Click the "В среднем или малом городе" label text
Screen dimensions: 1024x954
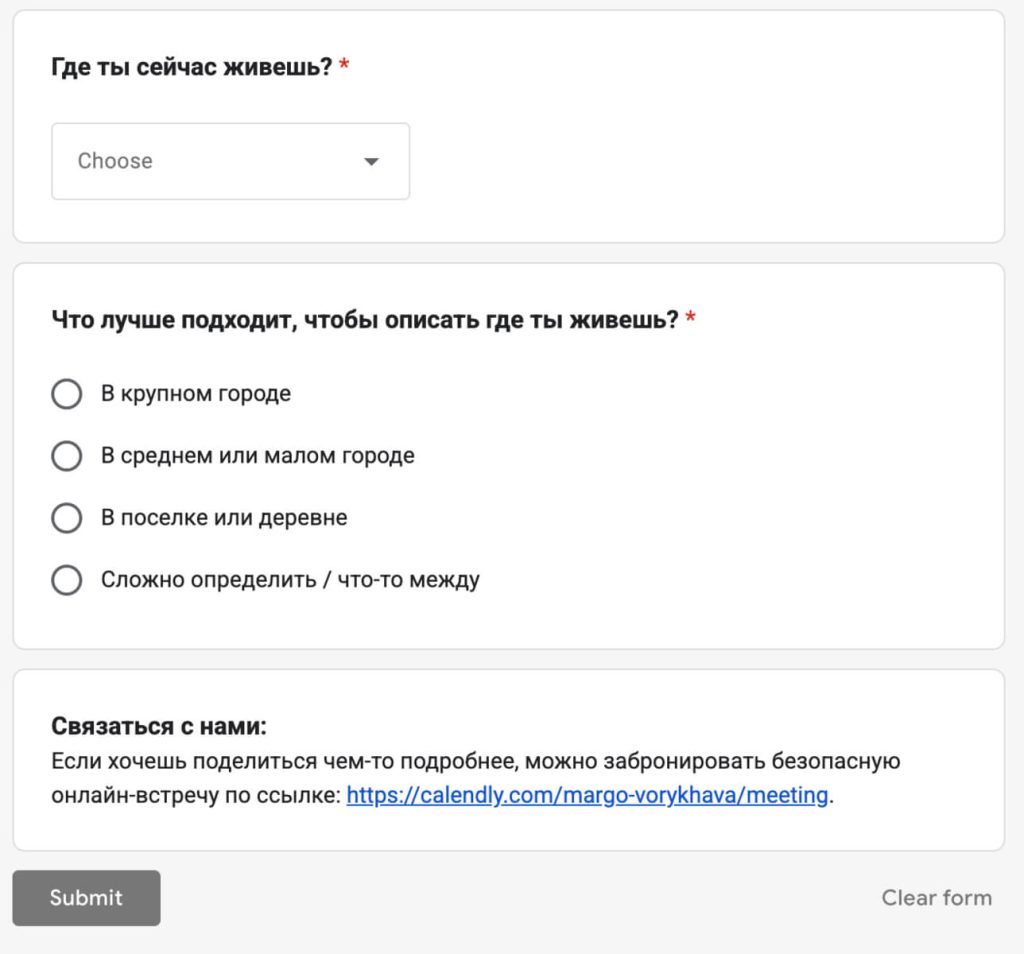[257, 456]
